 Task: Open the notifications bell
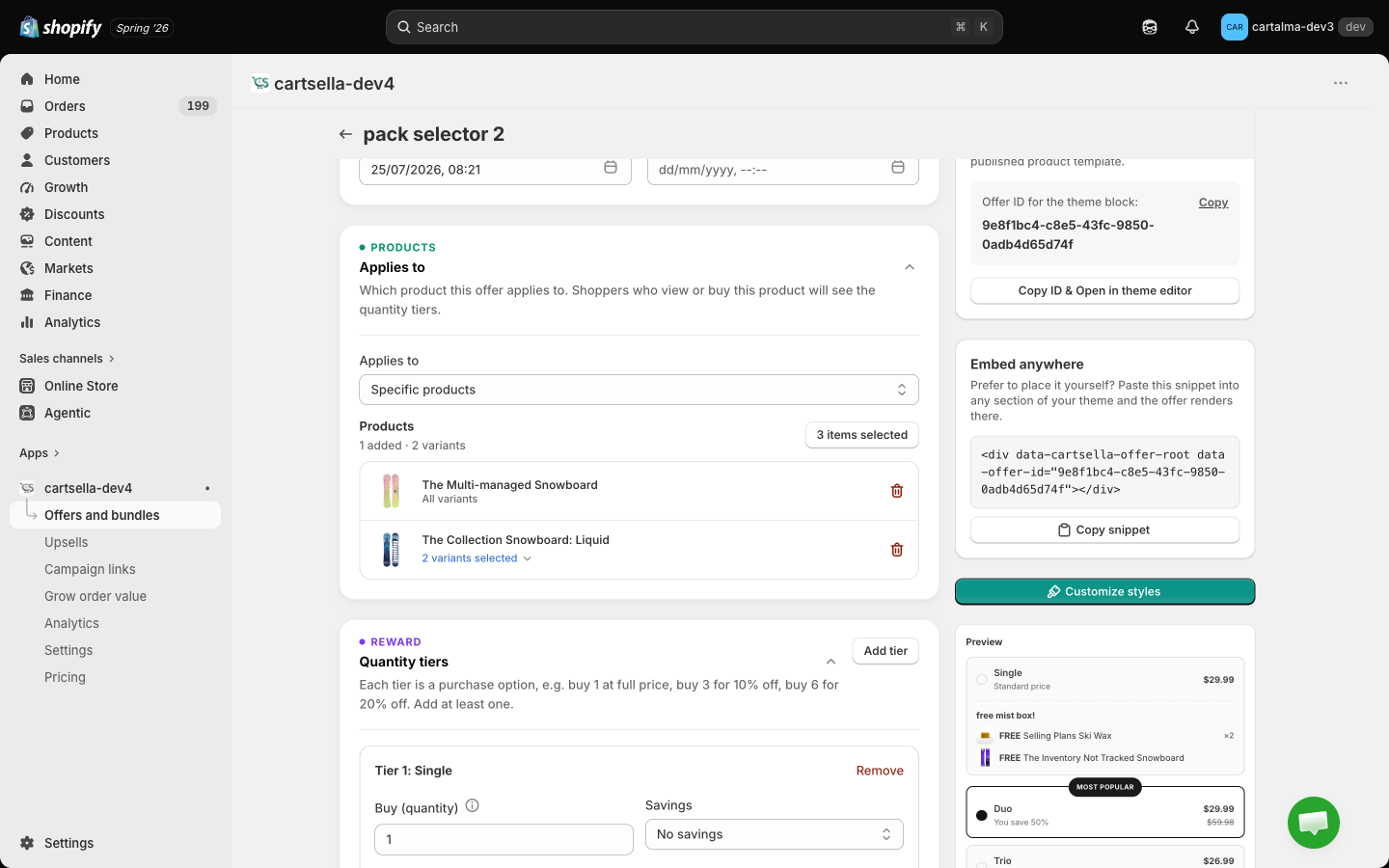1192,27
